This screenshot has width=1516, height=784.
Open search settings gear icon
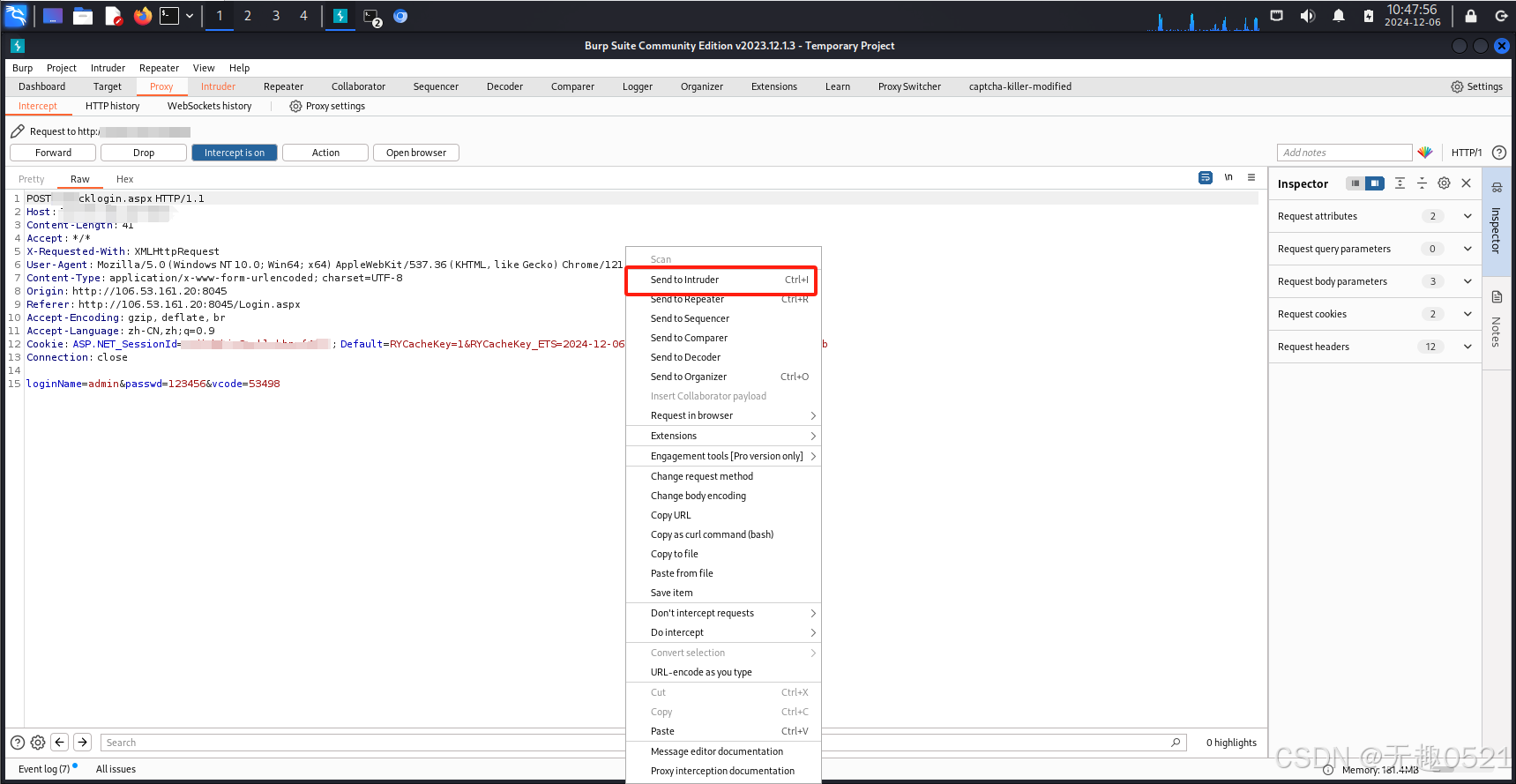[38, 743]
